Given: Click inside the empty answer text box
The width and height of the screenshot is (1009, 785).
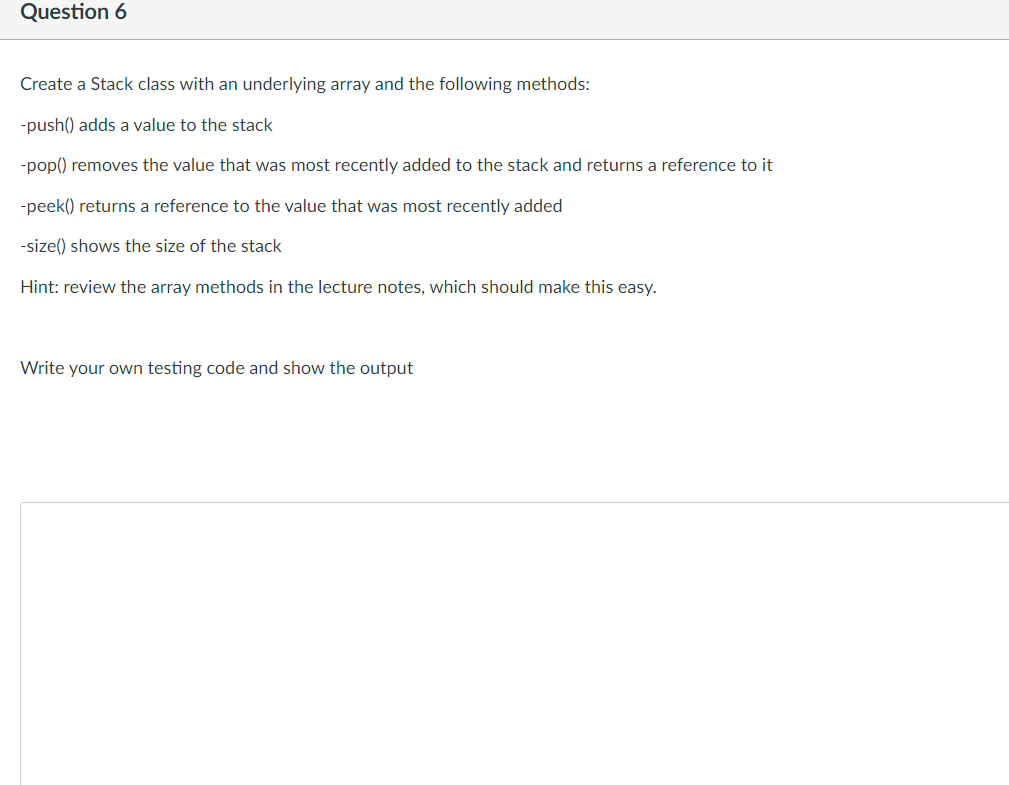Looking at the screenshot, I should 515,643.
